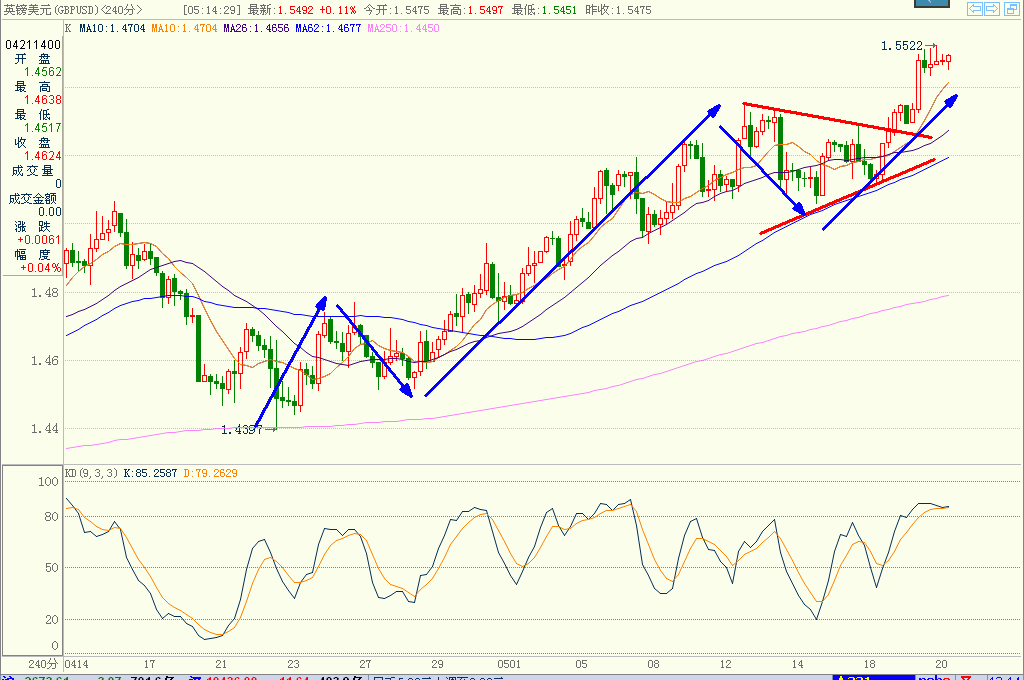Click the 最高 1.4638 value in info panel
The image size is (1024, 680).
pyautogui.click(x=43, y=100)
